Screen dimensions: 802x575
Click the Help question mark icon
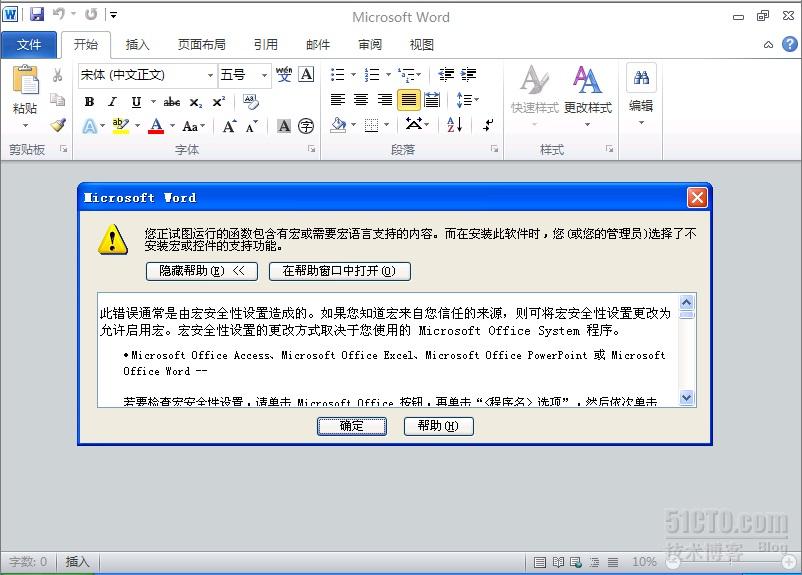(789, 44)
